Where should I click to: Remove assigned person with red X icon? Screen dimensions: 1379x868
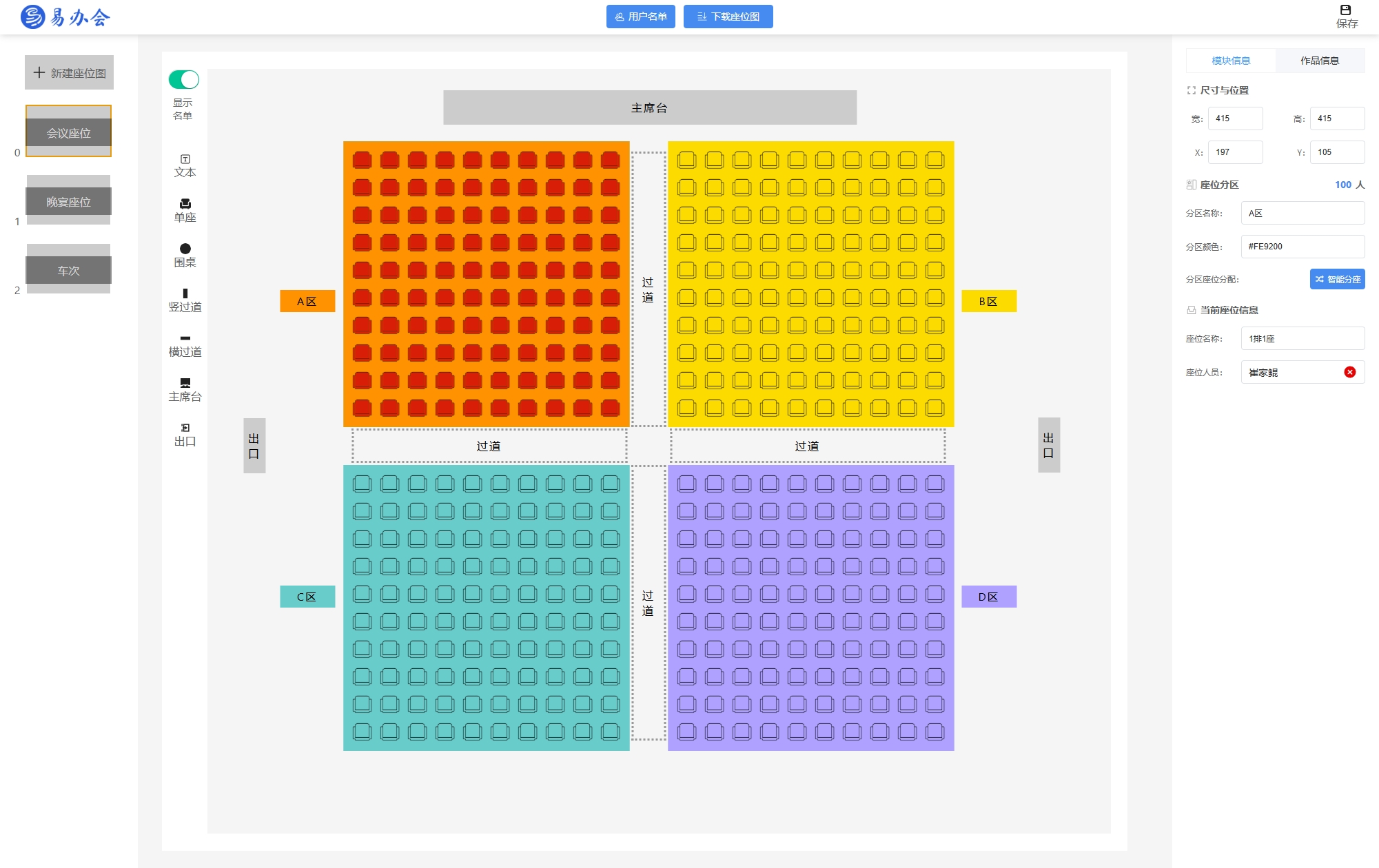(1349, 372)
